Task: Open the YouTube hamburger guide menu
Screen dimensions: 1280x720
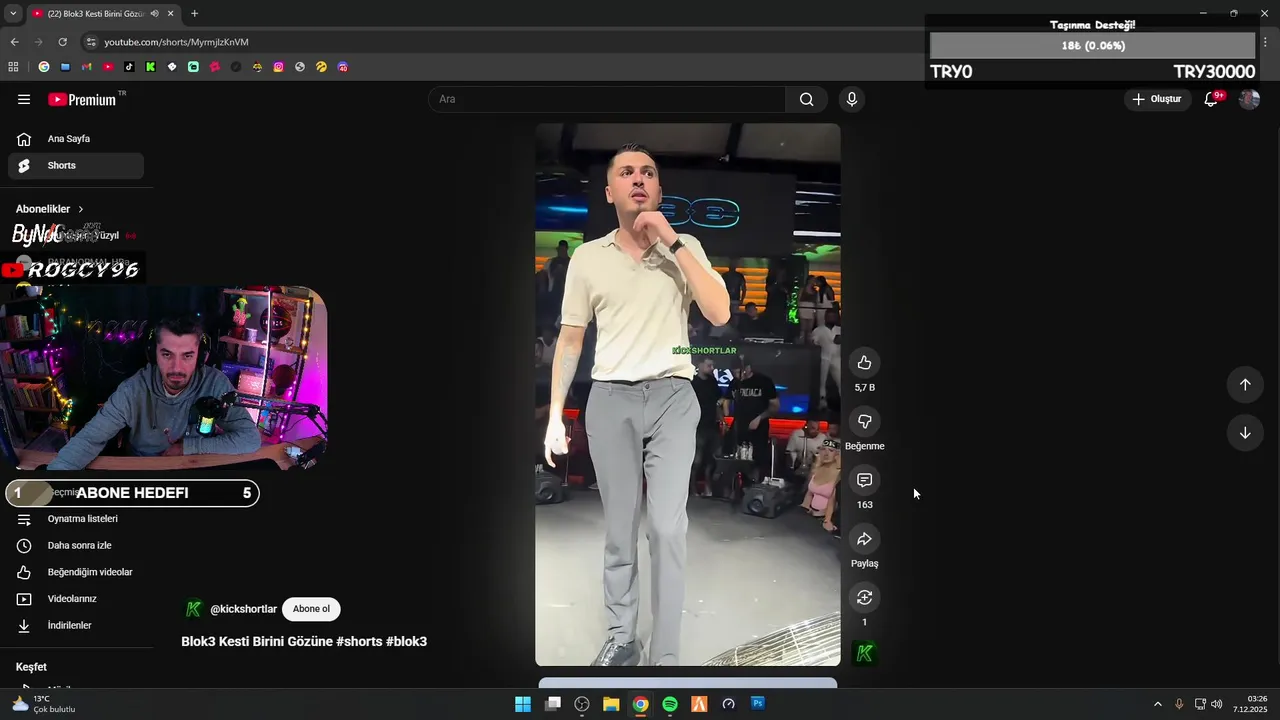Action: point(24,99)
